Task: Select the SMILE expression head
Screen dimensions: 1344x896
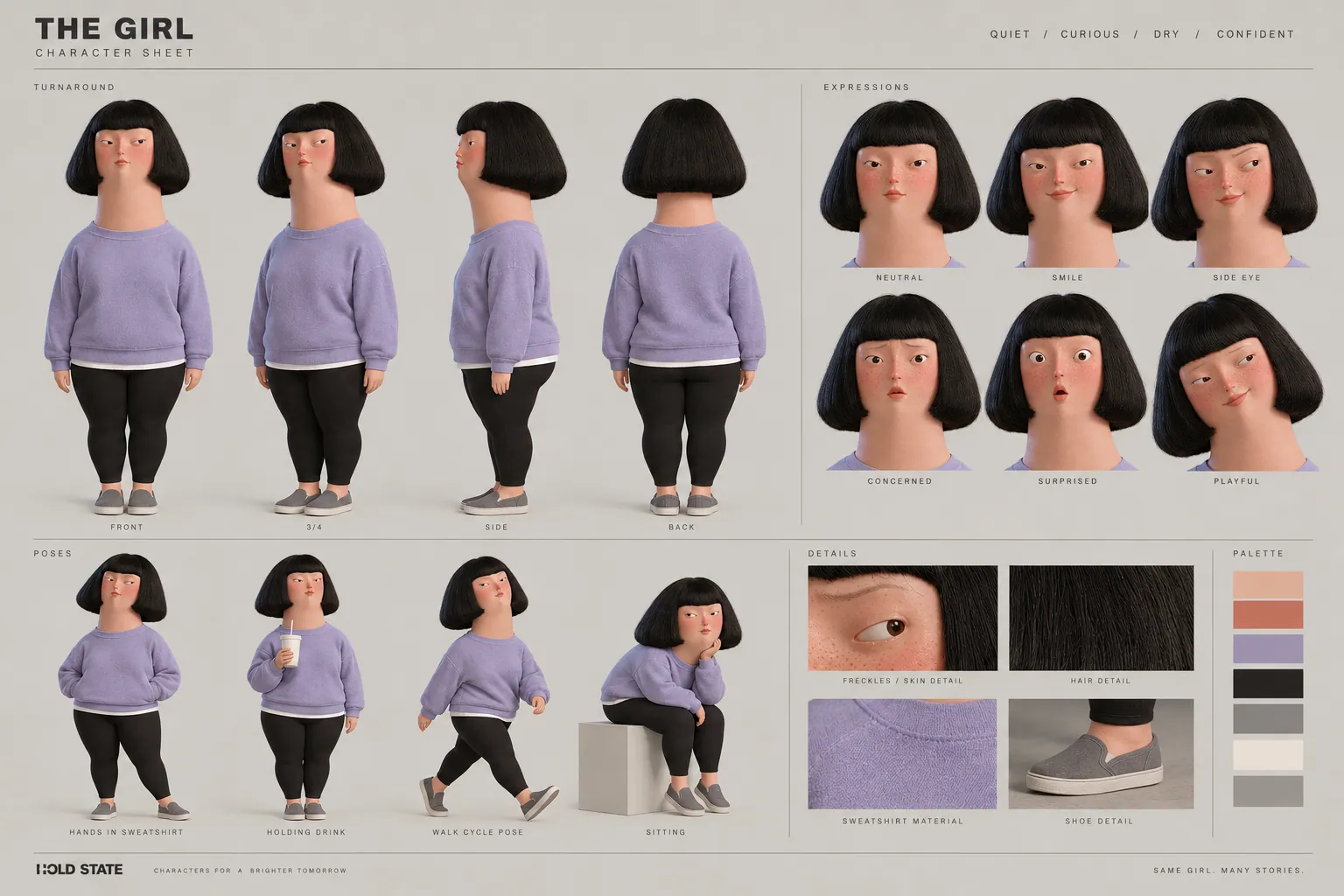Action: coord(1067,182)
